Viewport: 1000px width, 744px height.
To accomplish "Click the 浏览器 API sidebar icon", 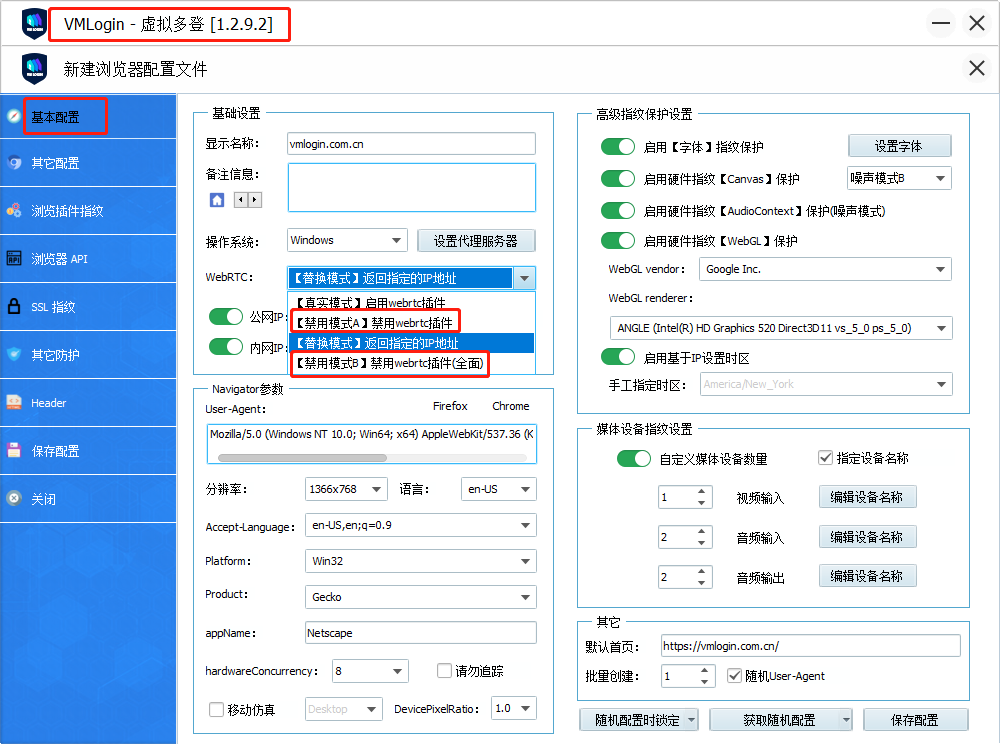I will [14, 259].
